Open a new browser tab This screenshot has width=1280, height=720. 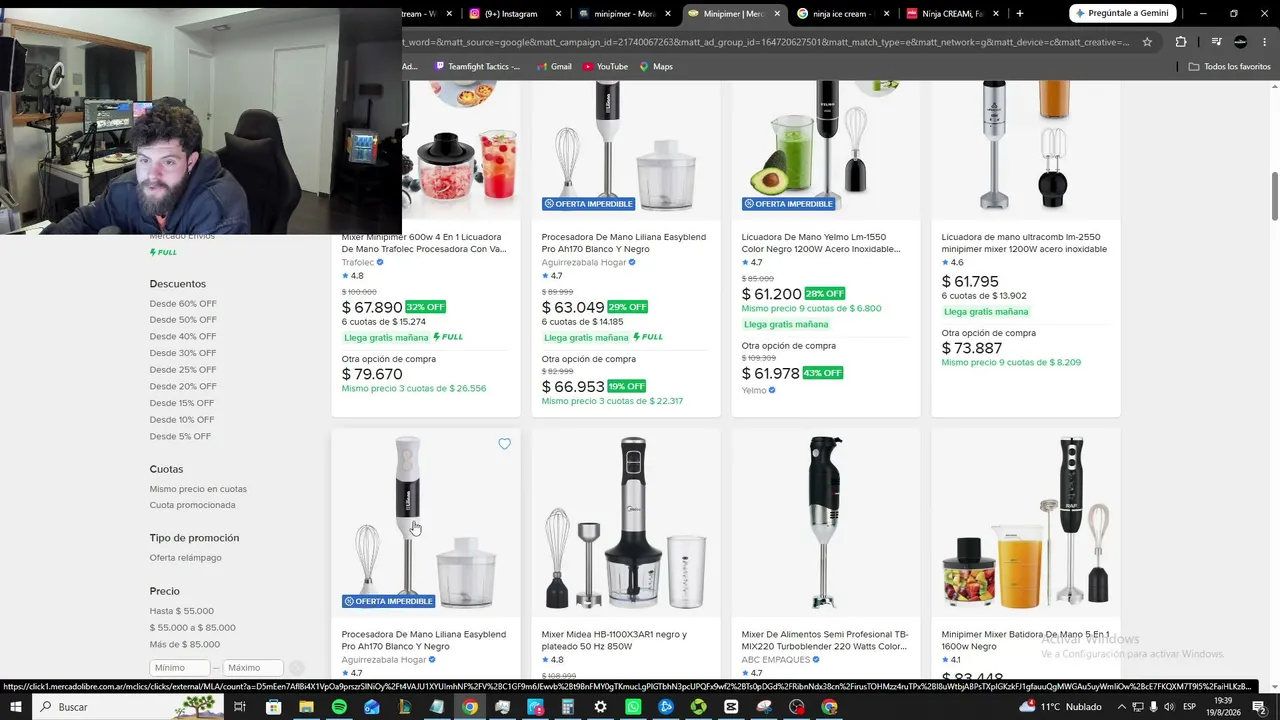coord(1019,14)
